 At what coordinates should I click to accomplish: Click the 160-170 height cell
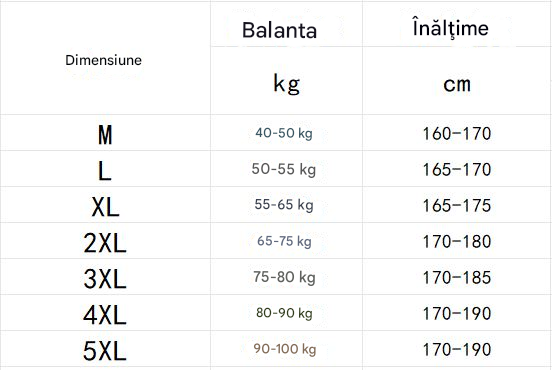457,133
